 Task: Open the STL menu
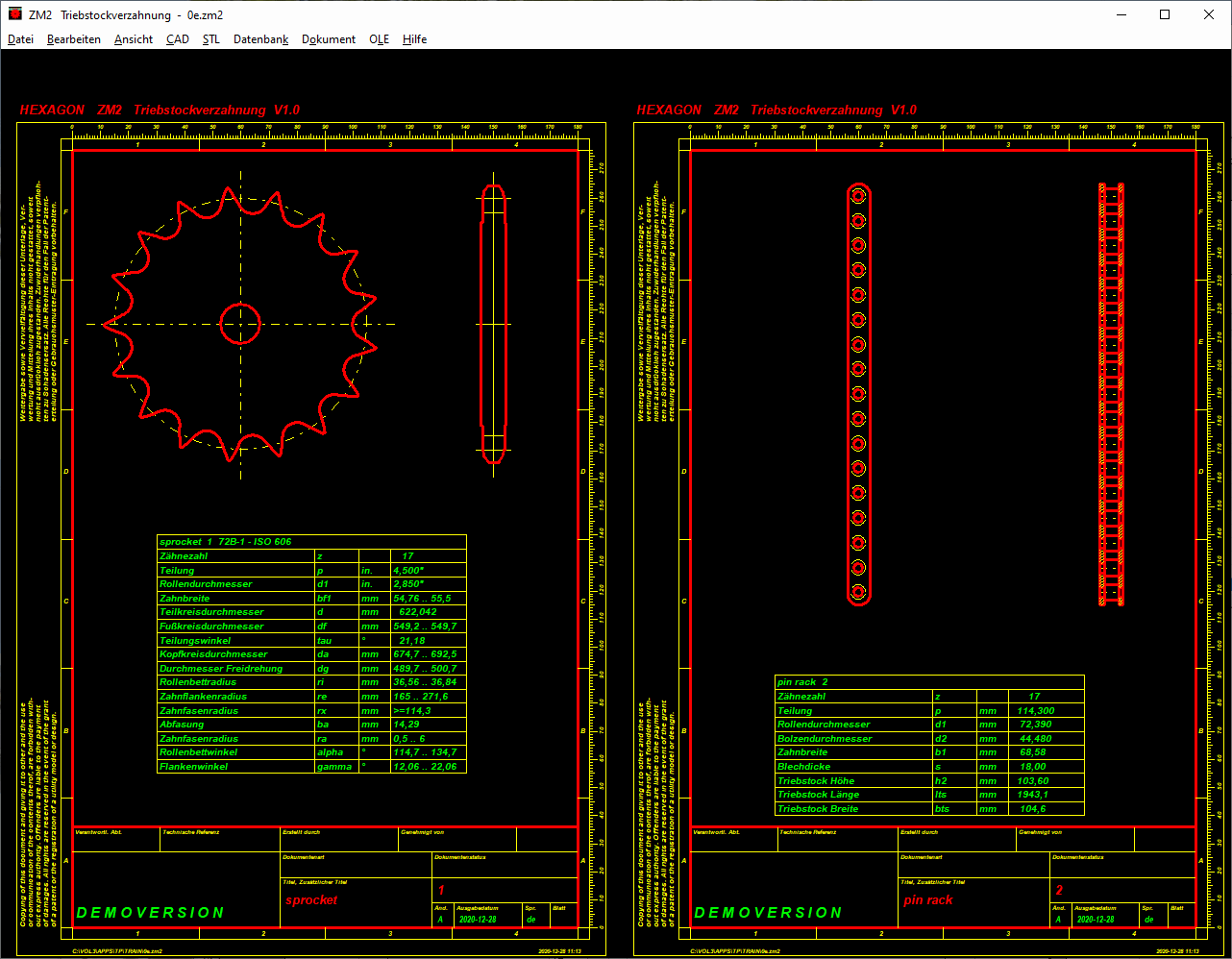[x=211, y=39]
